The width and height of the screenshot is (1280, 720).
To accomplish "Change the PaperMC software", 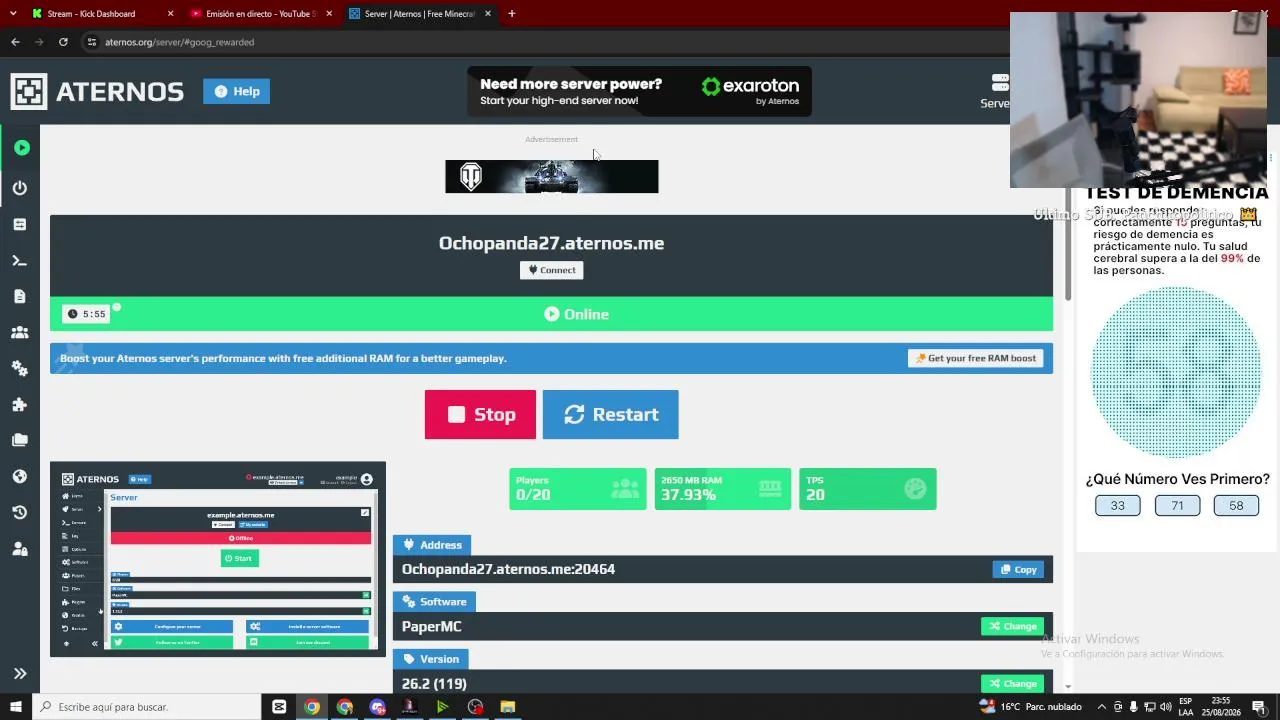I will [1013, 626].
